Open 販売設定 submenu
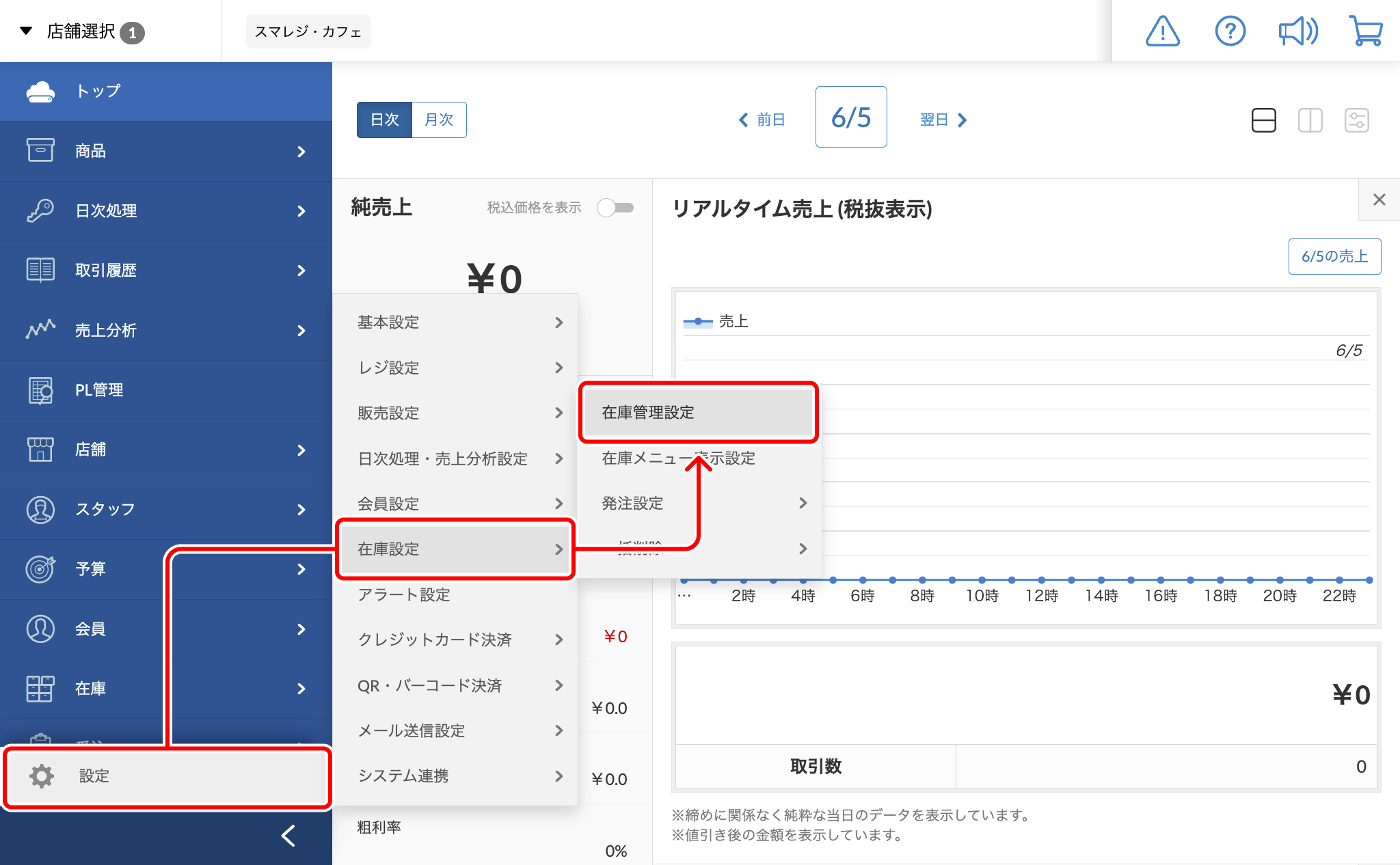The height and width of the screenshot is (865, 1400). 455,413
